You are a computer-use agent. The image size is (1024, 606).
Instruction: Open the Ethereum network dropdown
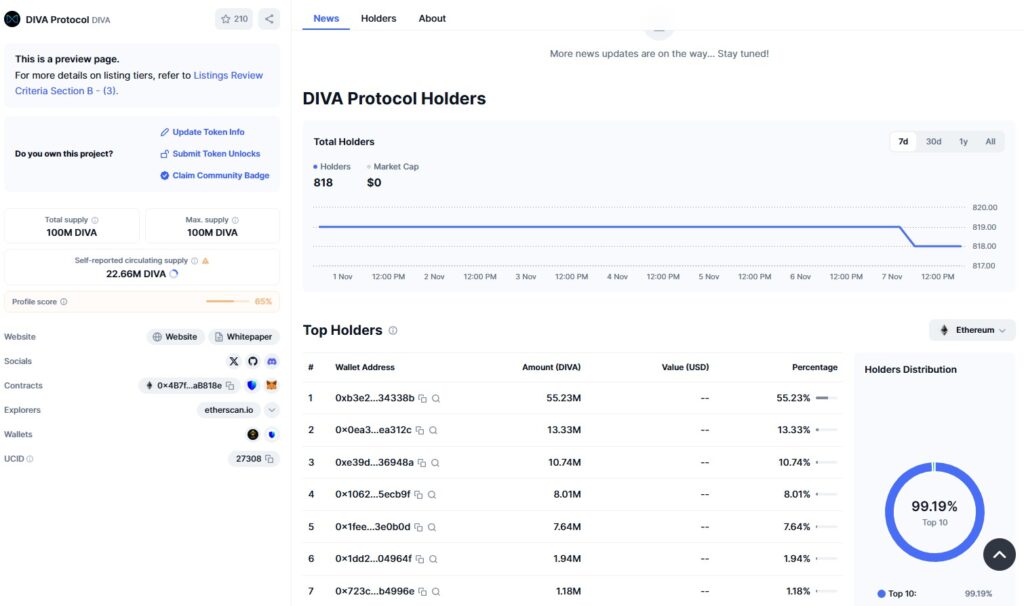(x=972, y=330)
